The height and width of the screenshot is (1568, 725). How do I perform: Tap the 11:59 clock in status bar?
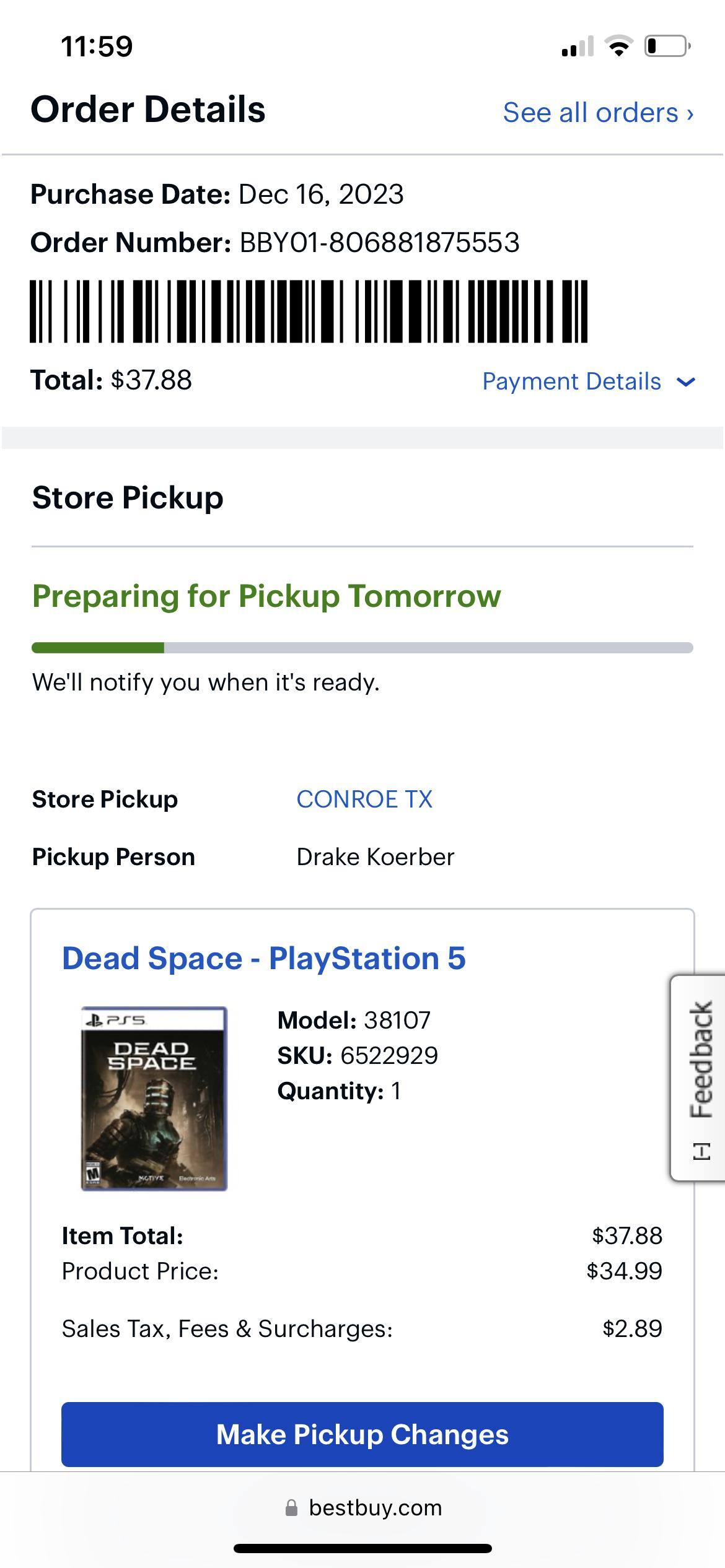tap(97, 46)
